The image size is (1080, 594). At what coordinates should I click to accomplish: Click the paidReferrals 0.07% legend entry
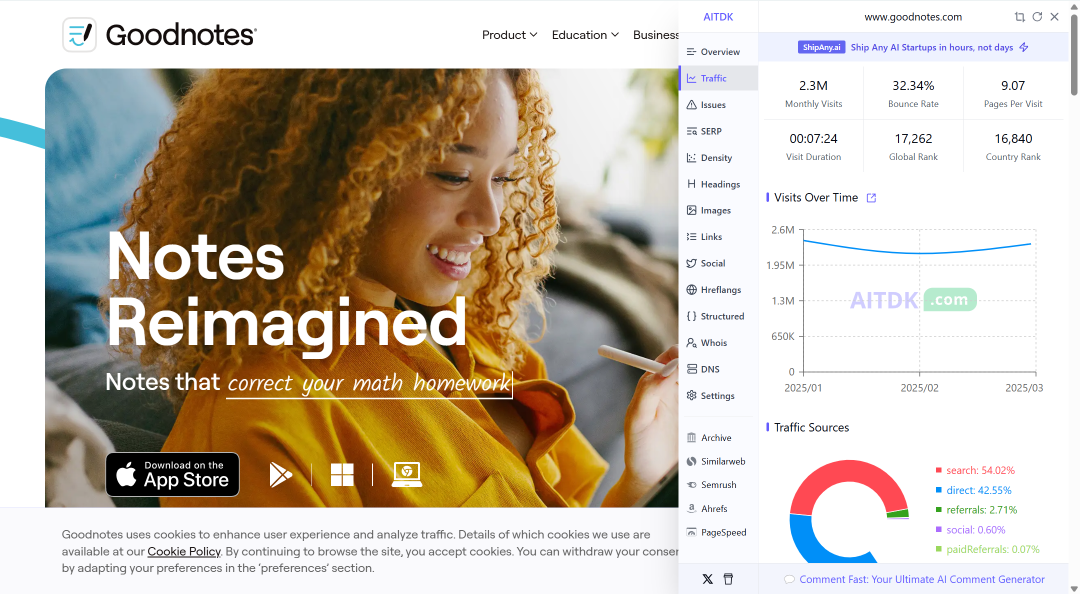987,549
